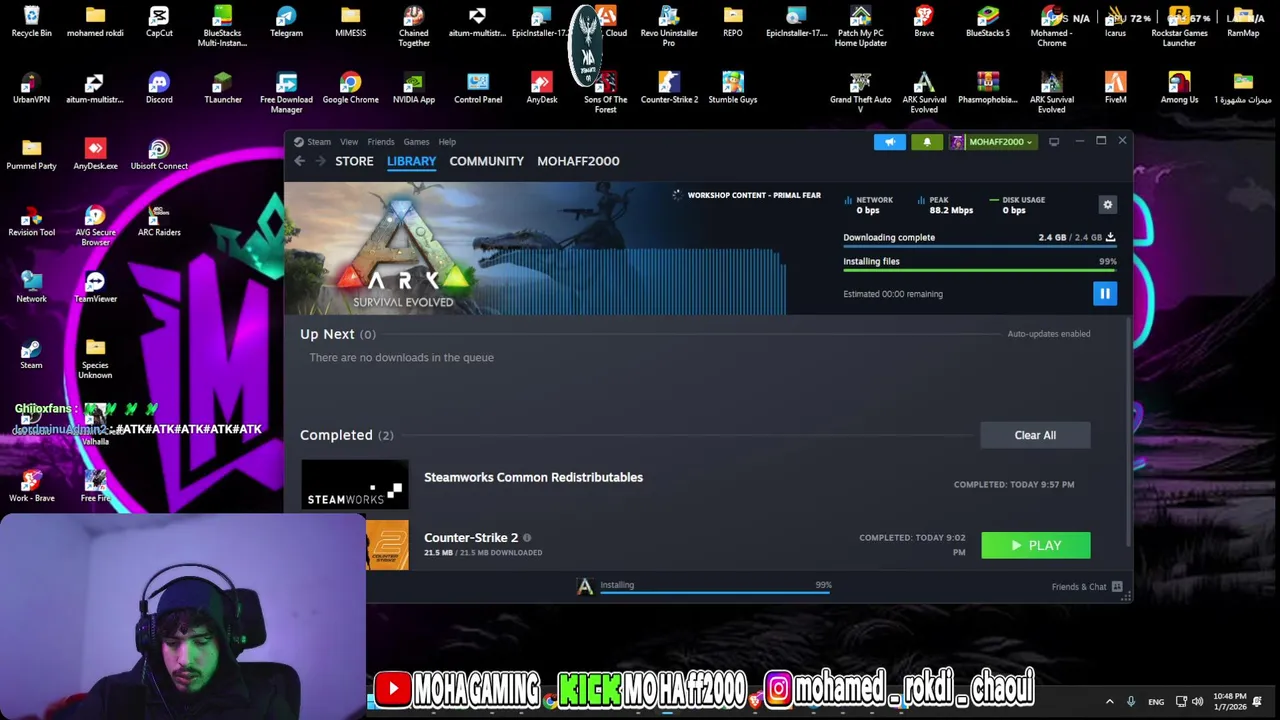
Task: Open Rockstar Games Launcher shortcut
Action: [1179, 26]
